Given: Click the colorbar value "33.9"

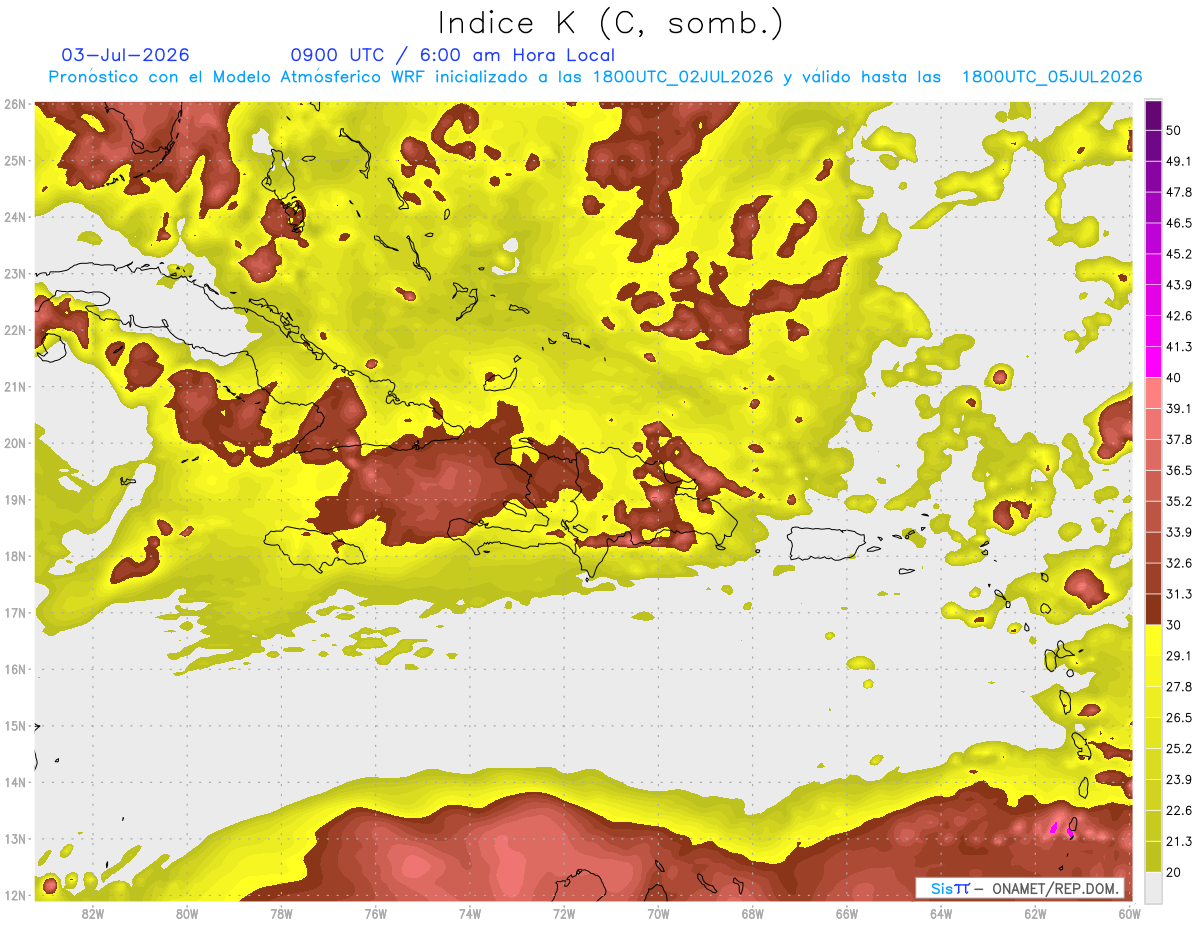Looking at the screenshot, I should [1179, 532].
